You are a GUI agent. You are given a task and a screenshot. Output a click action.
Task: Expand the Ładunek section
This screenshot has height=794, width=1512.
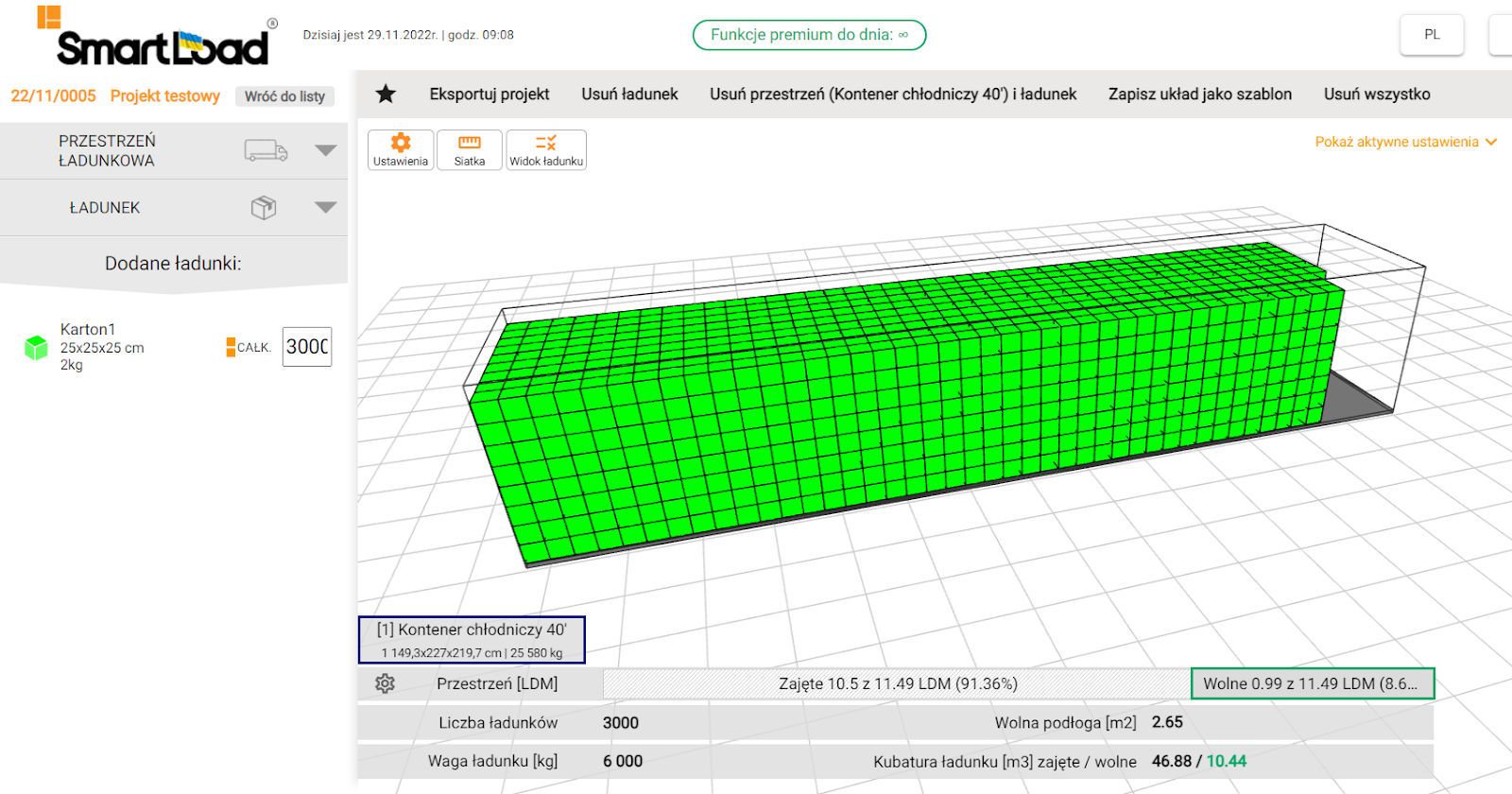[x=326, y=207]
